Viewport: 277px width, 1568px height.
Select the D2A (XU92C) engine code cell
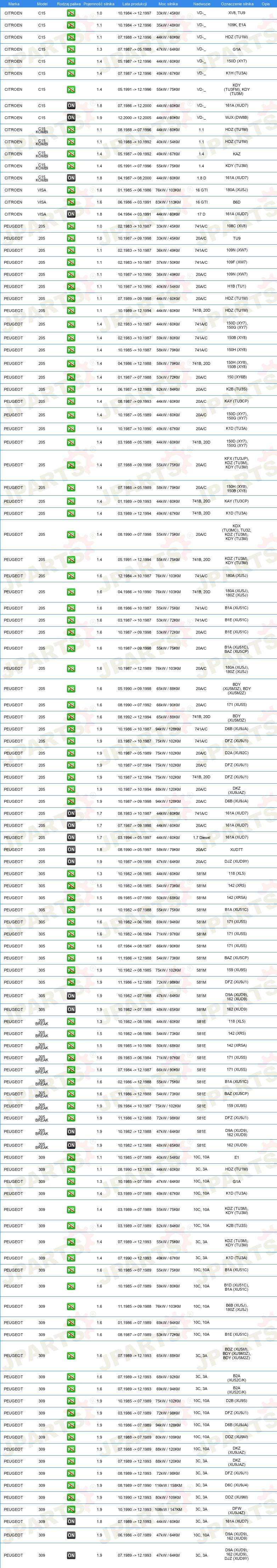pos(237,753)
